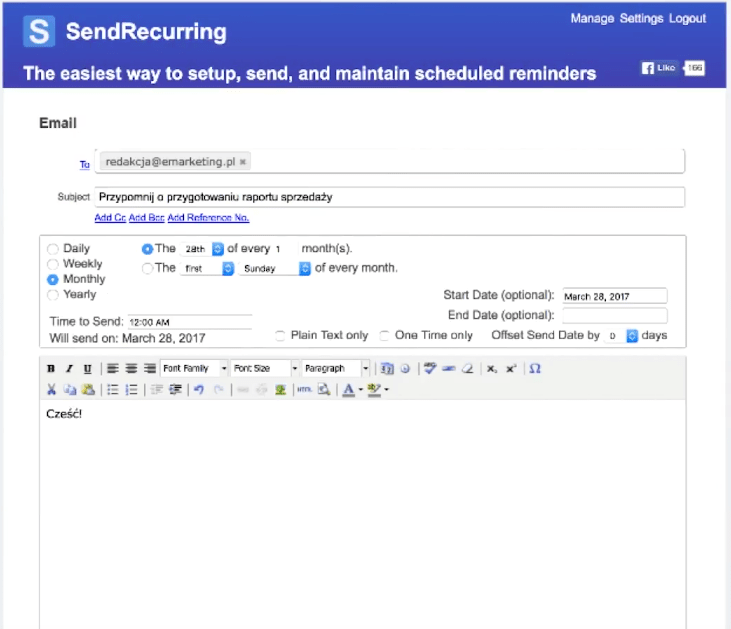Align text right in the editor

click(150, 369)
